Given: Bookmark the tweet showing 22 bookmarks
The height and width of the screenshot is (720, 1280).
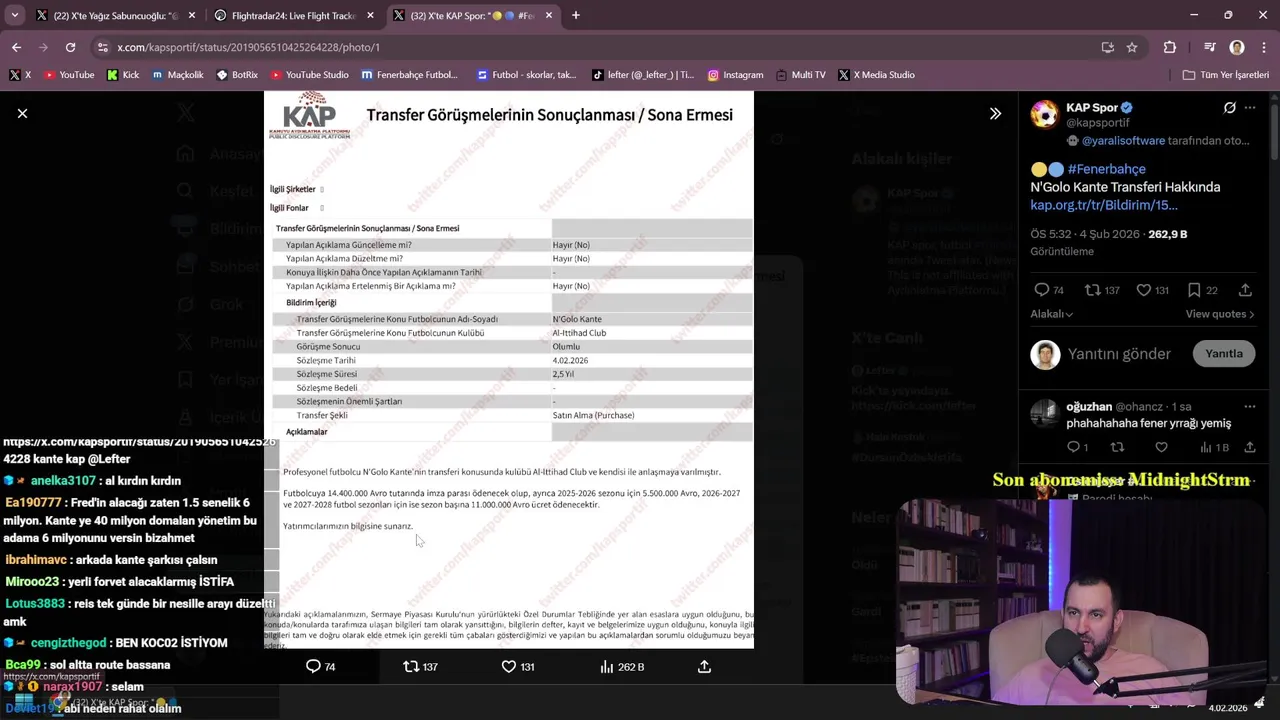Looking at the screenshot, I should [x=1202, y=290].
